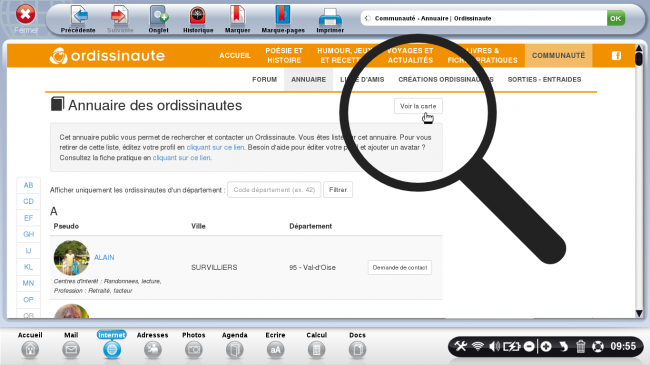Click the battery charging icon
The image size is (650, 365).
[x=512, y=346]
